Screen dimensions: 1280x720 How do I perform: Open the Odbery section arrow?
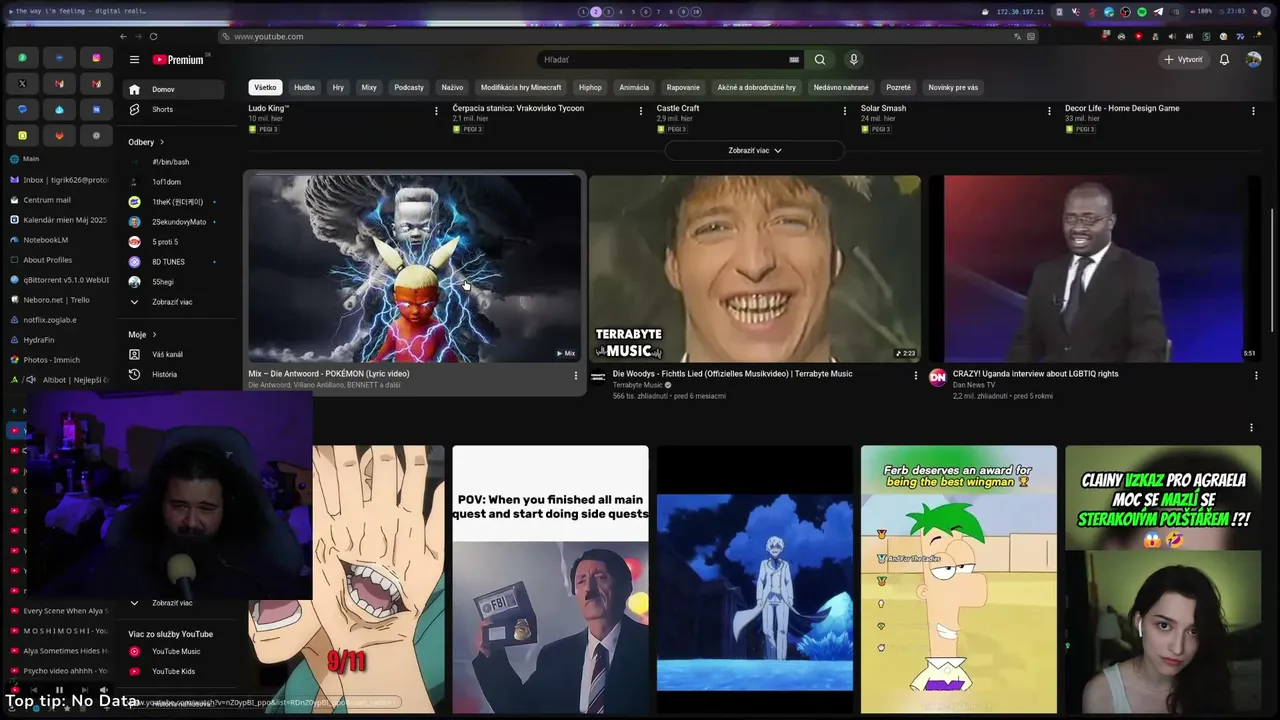click(162, 142)
